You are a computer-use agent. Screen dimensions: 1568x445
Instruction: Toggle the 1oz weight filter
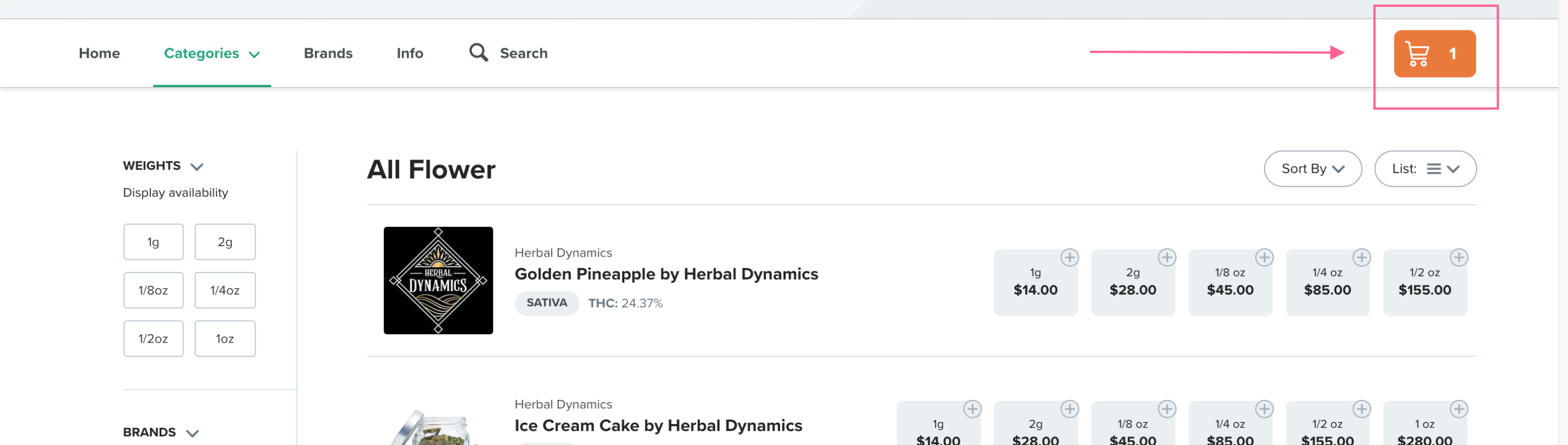pos(225,339)
